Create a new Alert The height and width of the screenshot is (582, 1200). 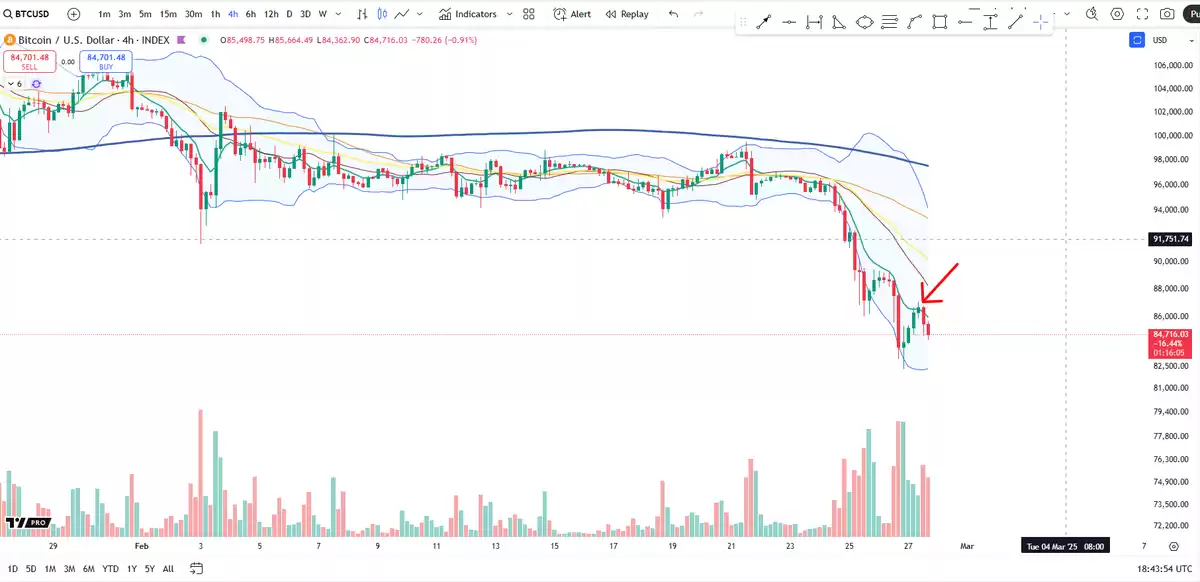572,14
